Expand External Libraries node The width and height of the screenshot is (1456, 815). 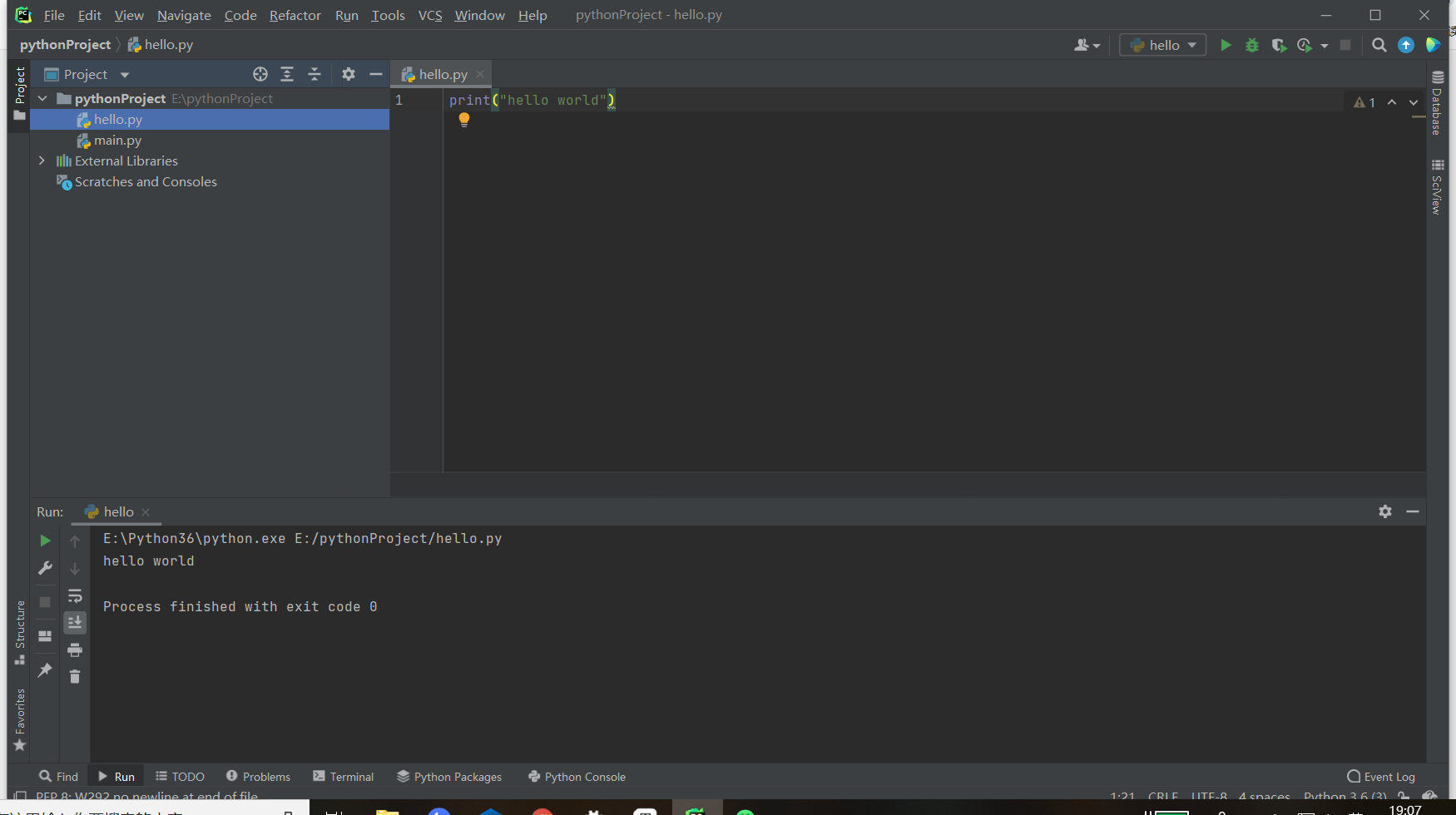click(x=42, y=161)
